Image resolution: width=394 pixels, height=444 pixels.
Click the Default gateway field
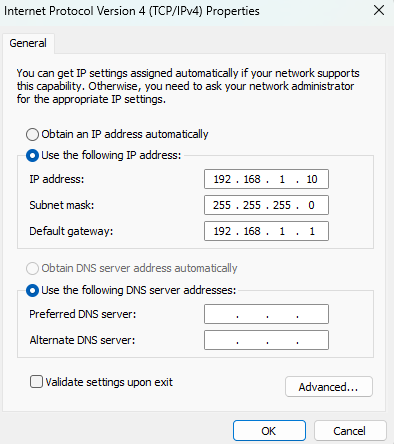[266, 231]
